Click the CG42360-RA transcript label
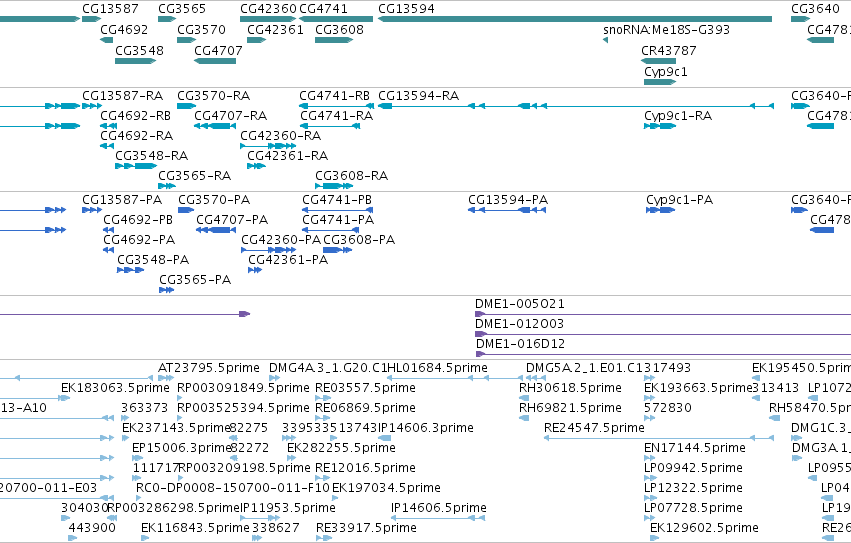The width and height of the screenshot is (851, 543). 281,136
